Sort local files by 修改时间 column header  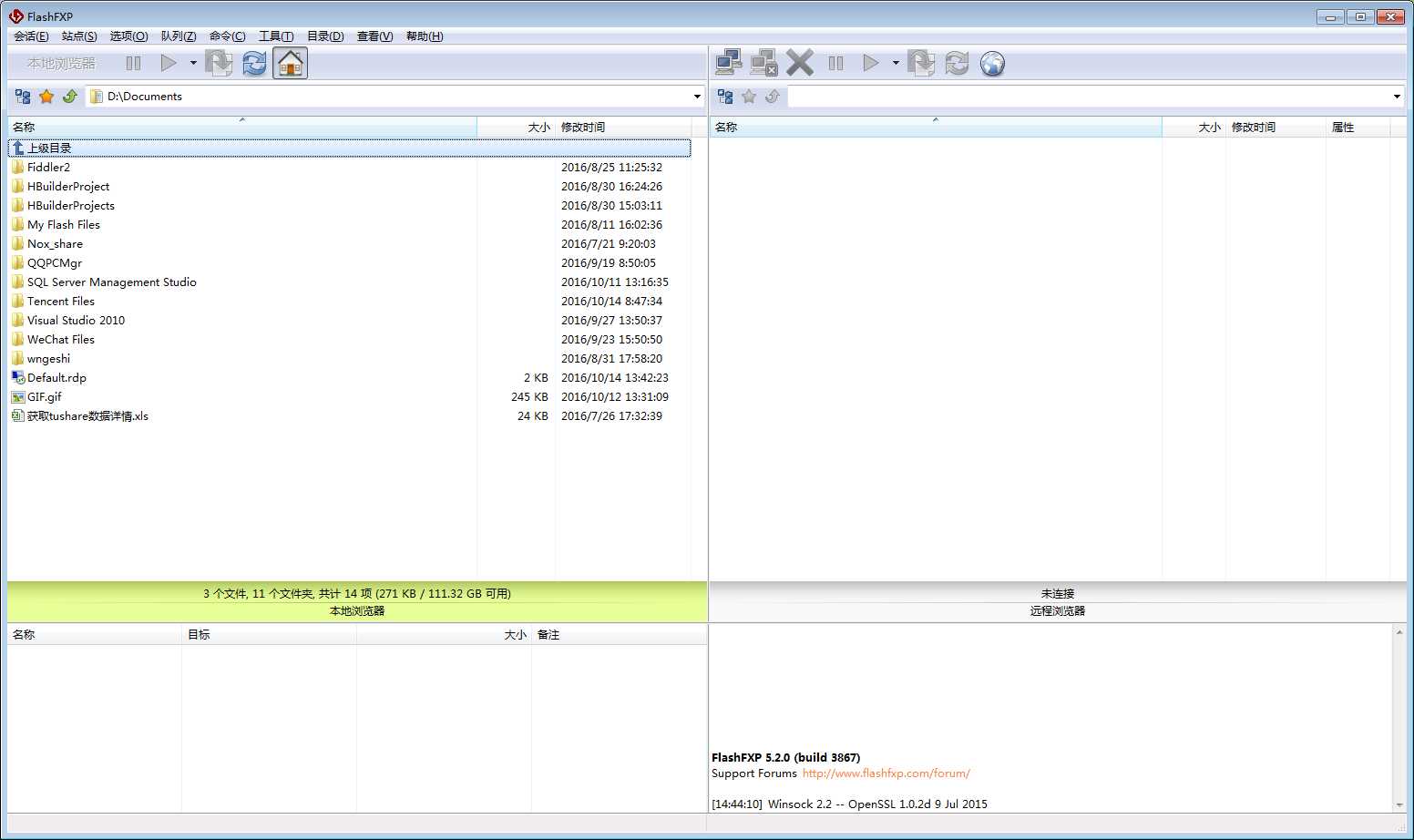(623, 128)
